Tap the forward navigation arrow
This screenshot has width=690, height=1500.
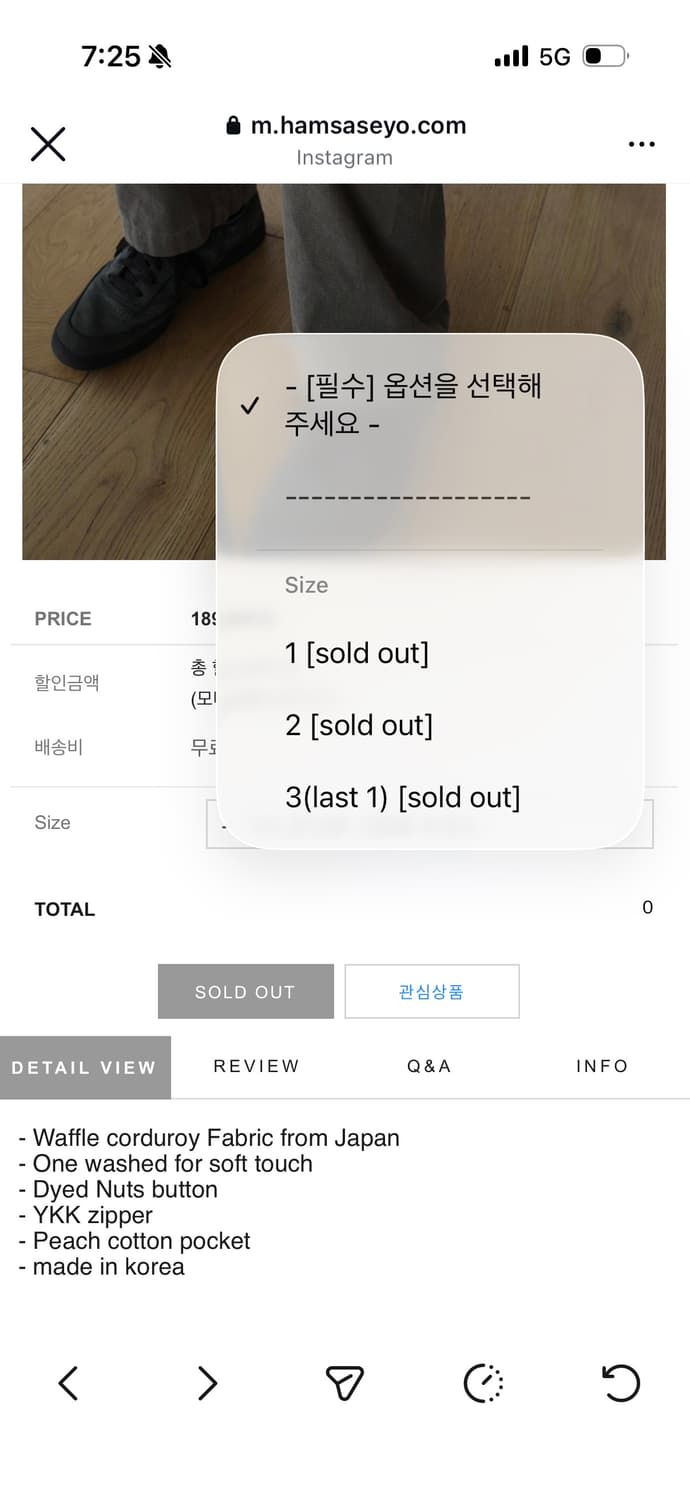[207, 1383]
